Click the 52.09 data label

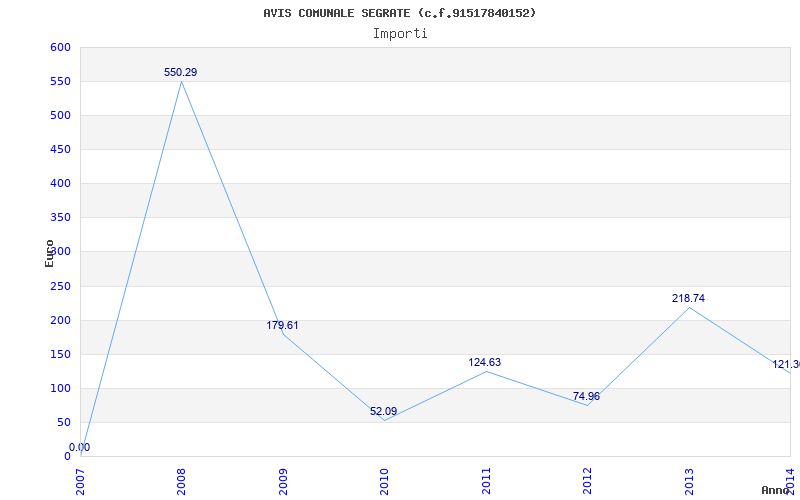pos(384,411)
